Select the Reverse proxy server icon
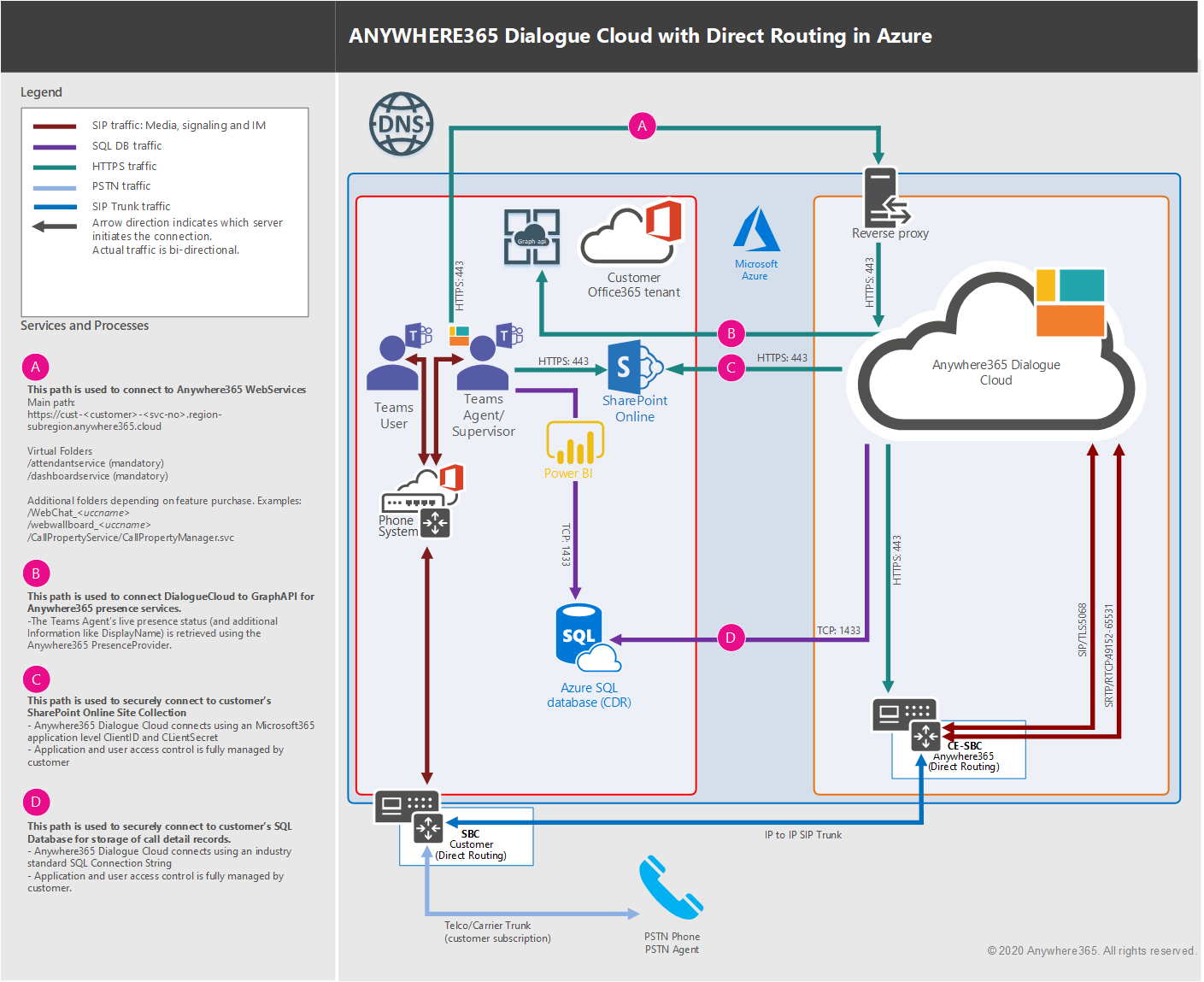This screenshot has height=982, width=1204. (888, 197)
